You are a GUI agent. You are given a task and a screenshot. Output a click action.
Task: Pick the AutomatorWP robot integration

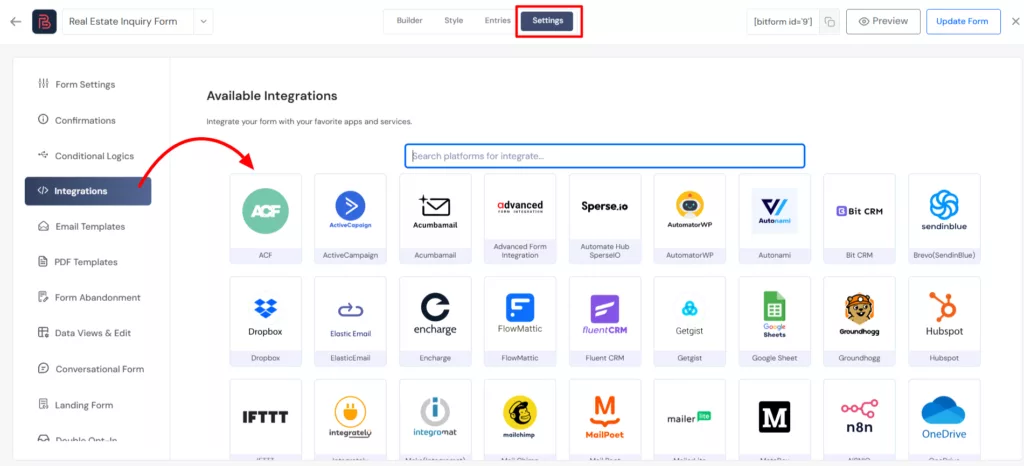tap(690, 219)
